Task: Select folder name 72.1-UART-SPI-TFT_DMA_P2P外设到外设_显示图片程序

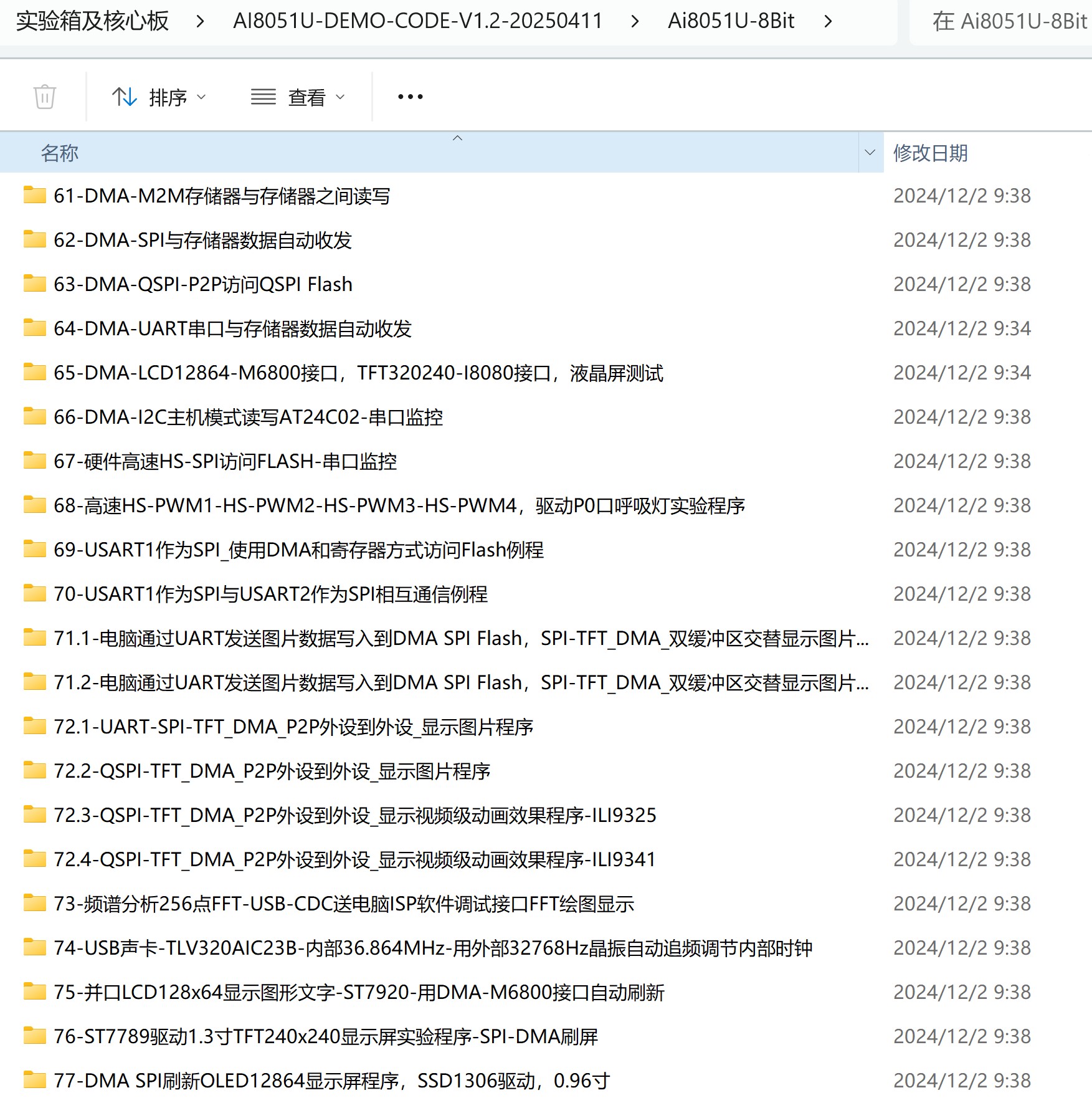Action: point(293,727)
